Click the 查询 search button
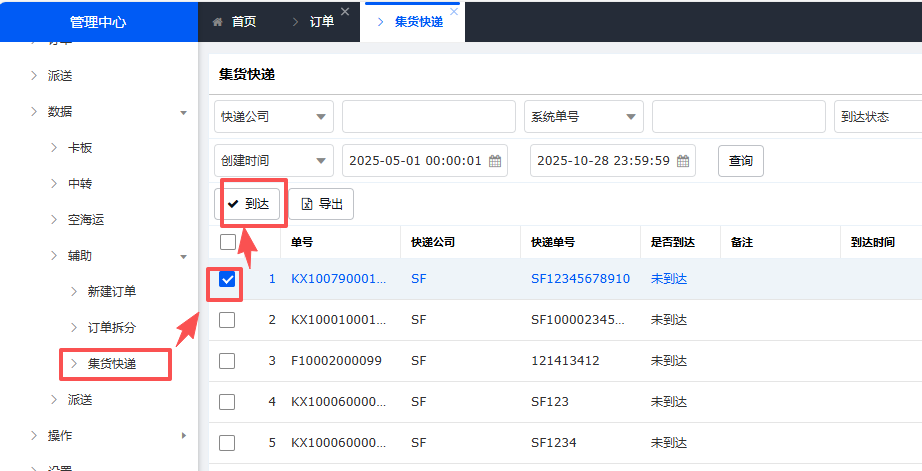 coord(740,161)
